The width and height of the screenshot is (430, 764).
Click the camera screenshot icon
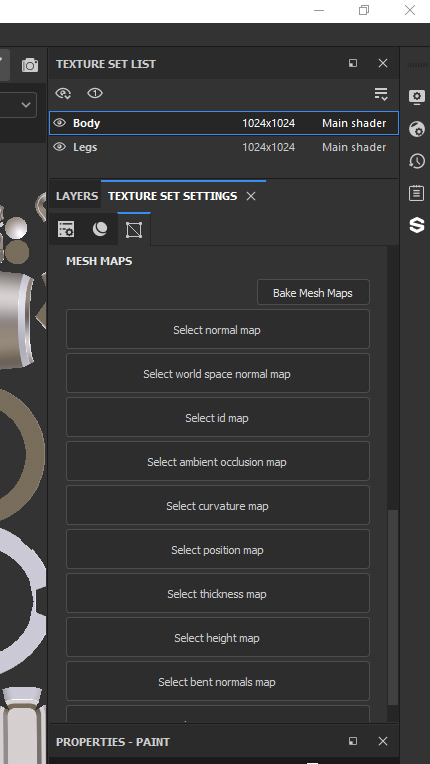(30, 65)
